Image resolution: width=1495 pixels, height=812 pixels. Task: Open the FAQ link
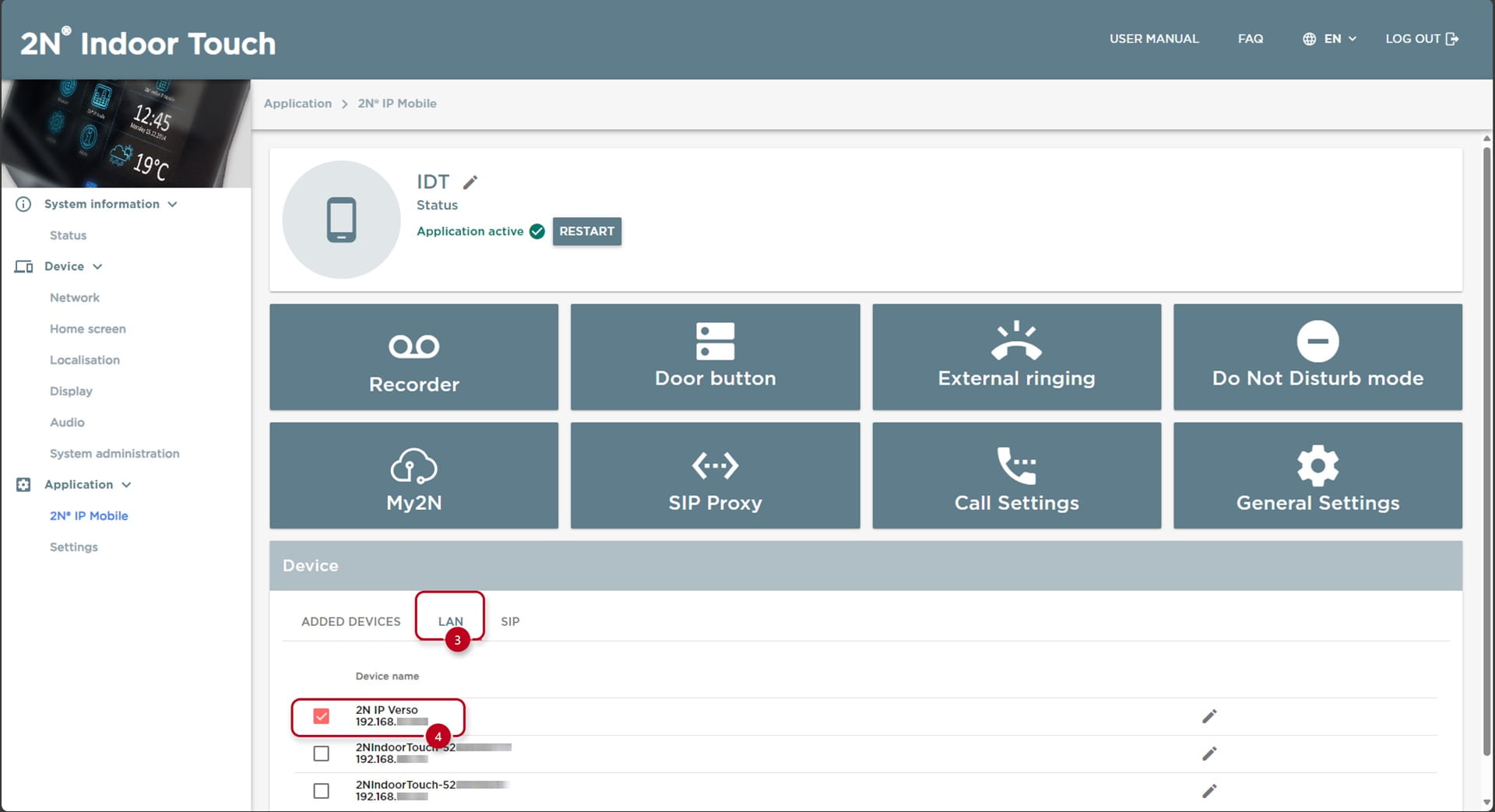coord(1251,39)
